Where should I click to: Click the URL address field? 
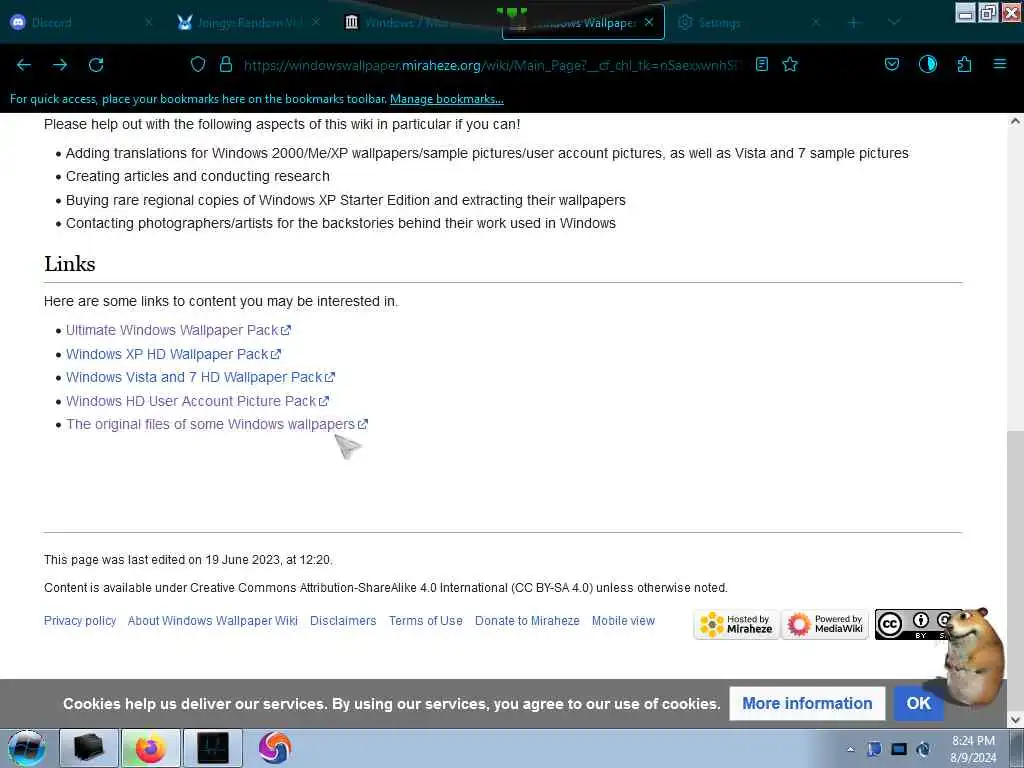point(493,65)
